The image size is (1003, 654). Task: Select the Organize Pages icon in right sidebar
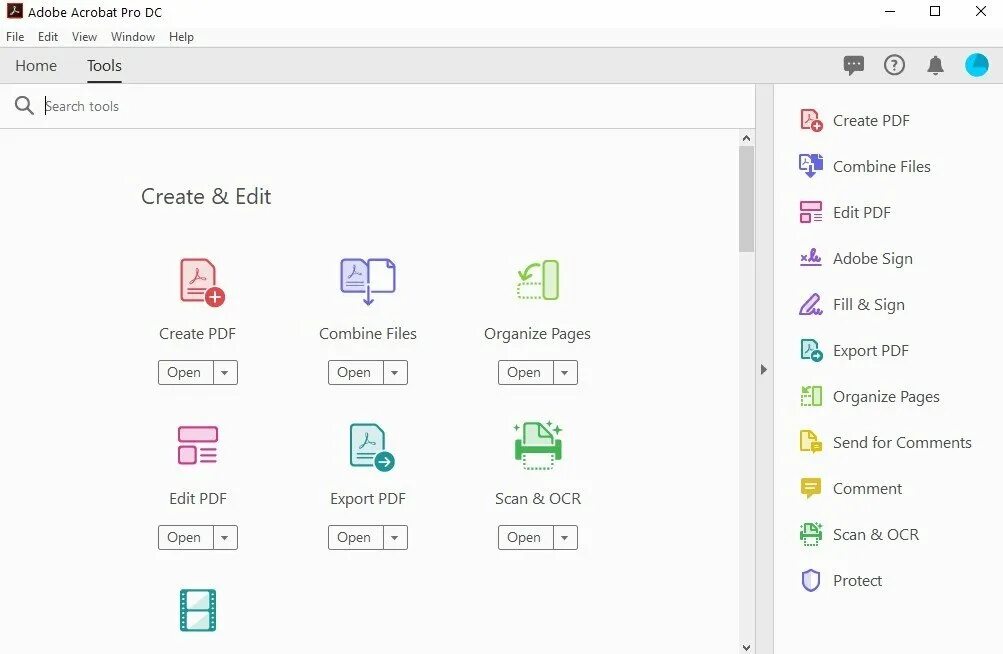coord(811,396)
